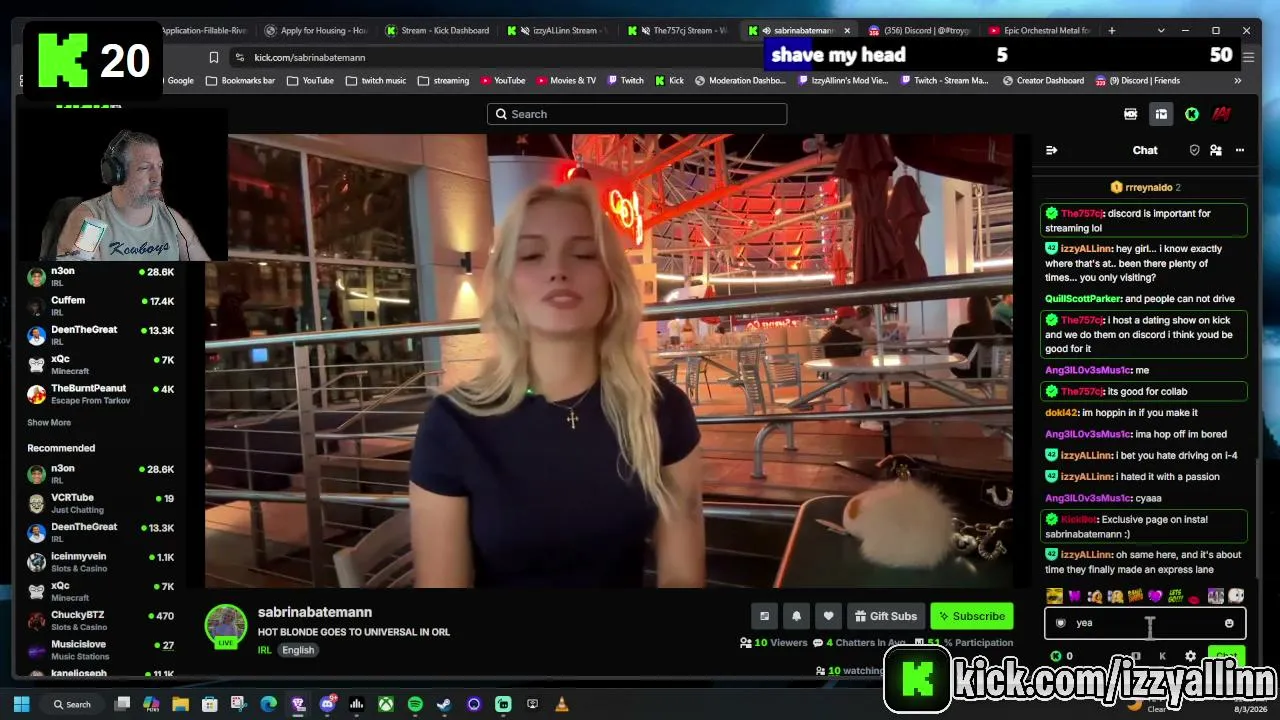Open ChuckyBTZ recommended channel

coord(100,620)
